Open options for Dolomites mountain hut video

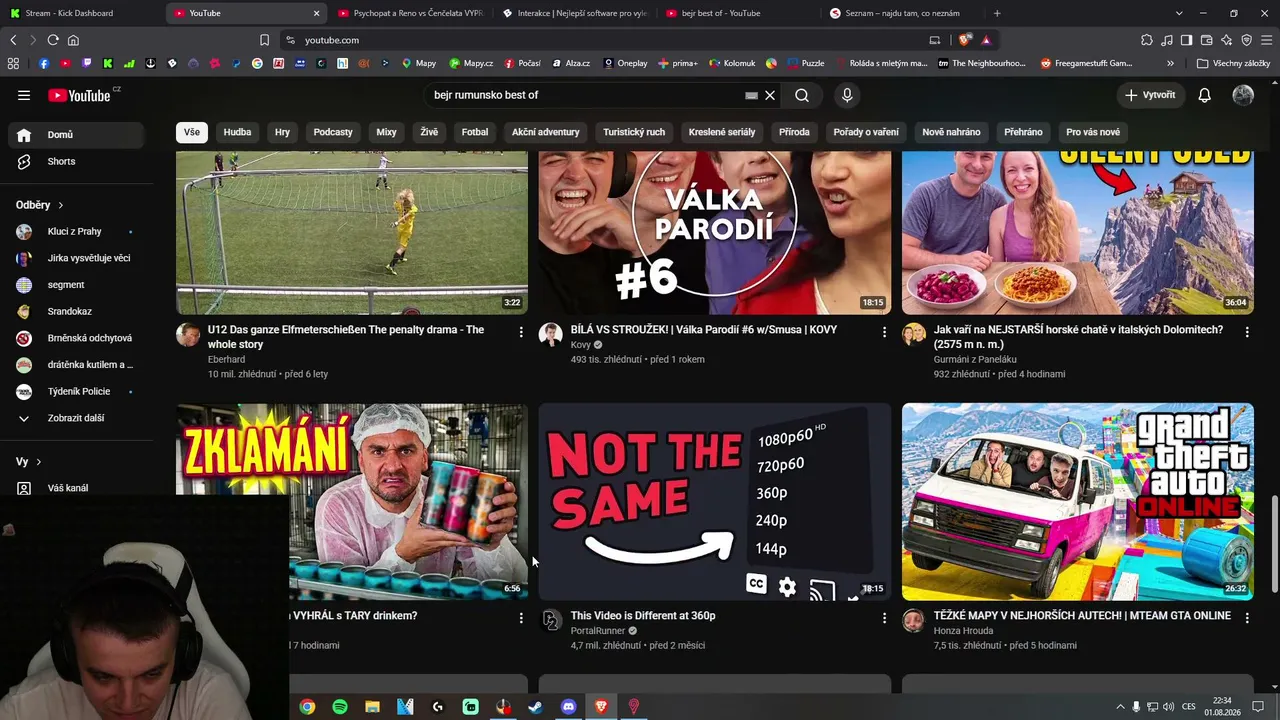point(1247,332)
